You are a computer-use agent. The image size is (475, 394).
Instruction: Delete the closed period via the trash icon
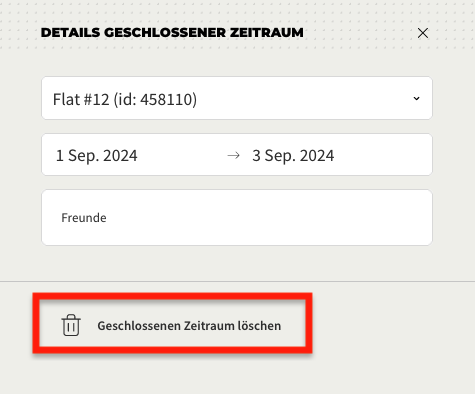(71, 325)
